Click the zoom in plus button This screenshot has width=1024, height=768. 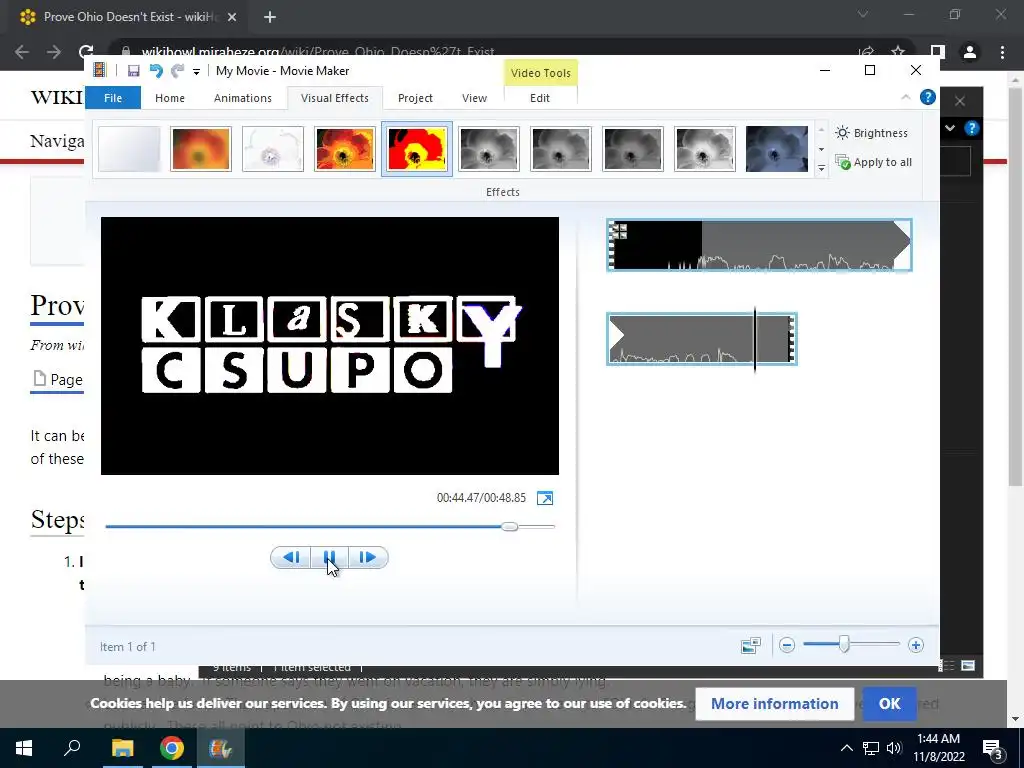pos(916,645)
